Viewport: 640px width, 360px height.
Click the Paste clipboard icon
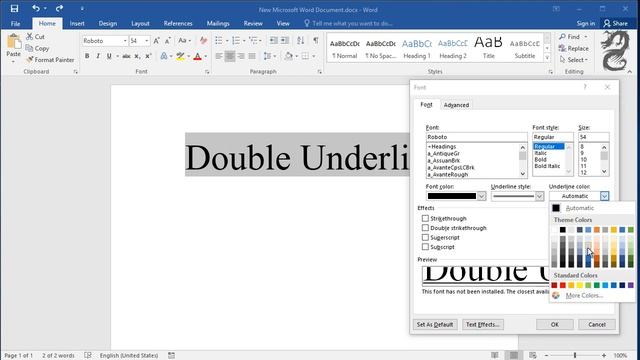click(x=13, y=42)
